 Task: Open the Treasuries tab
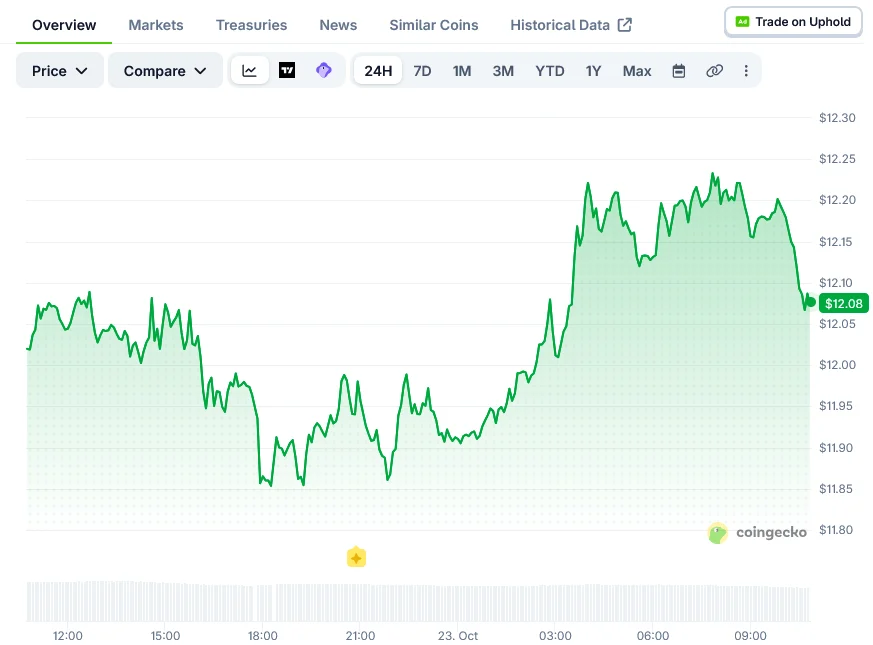(x=251, y=25)
